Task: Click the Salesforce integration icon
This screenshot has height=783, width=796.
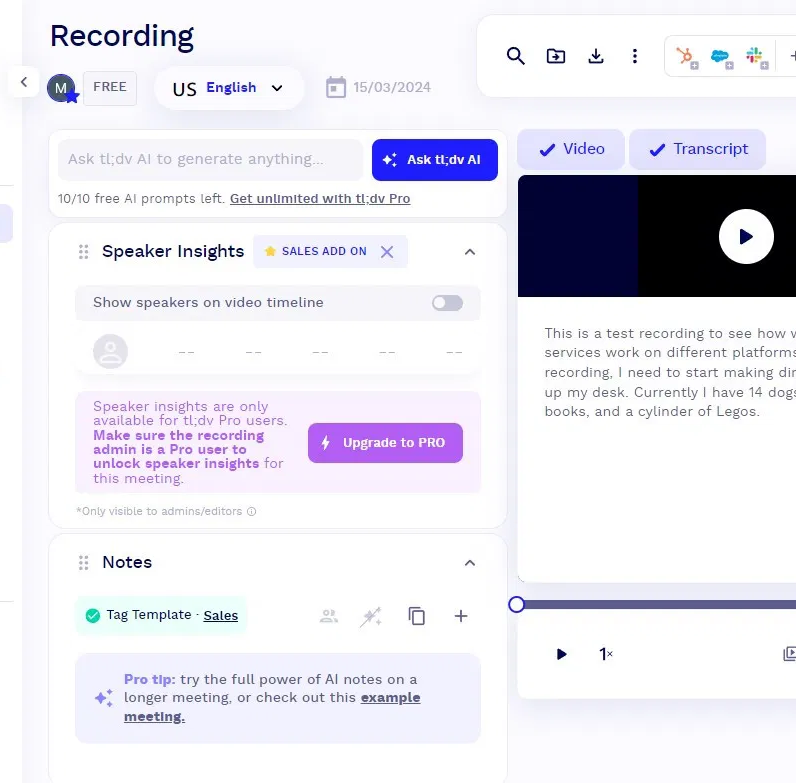Action: (x=721, y=57)
